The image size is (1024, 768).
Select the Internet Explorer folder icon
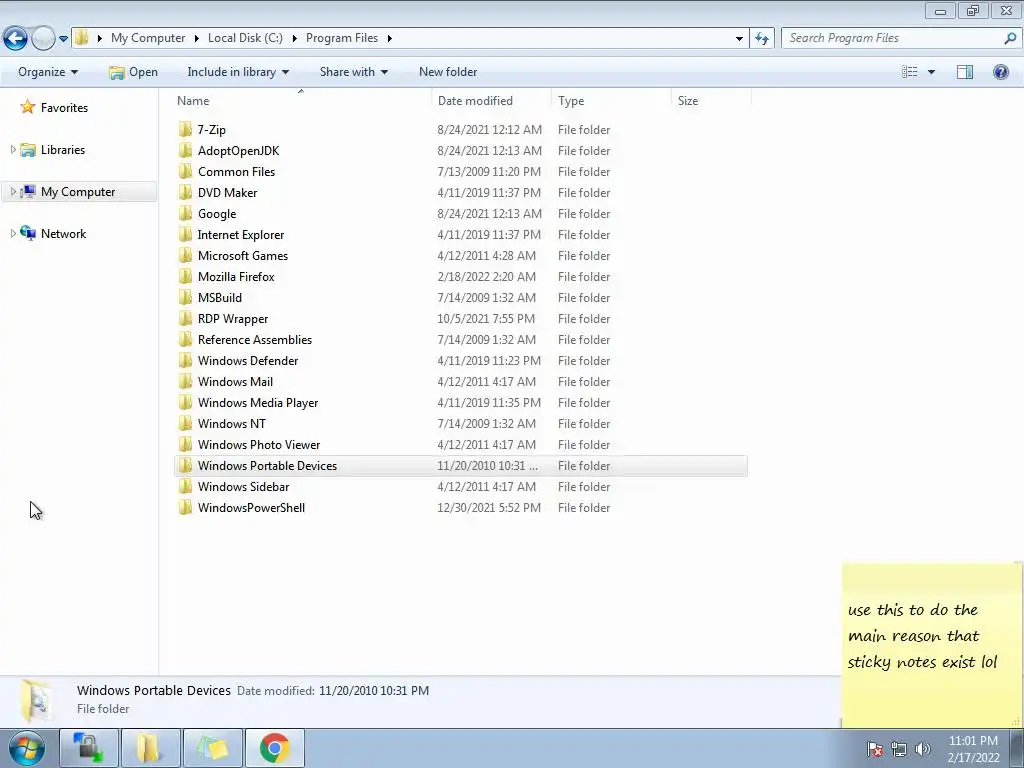coord(185,234)
